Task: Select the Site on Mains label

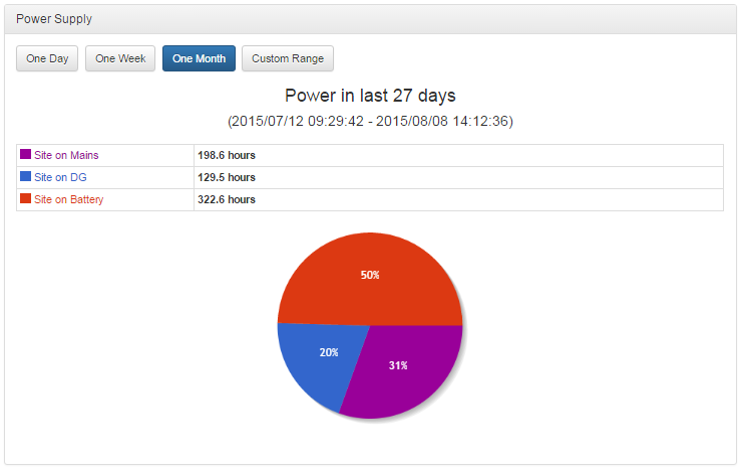Action: (66, 155)
